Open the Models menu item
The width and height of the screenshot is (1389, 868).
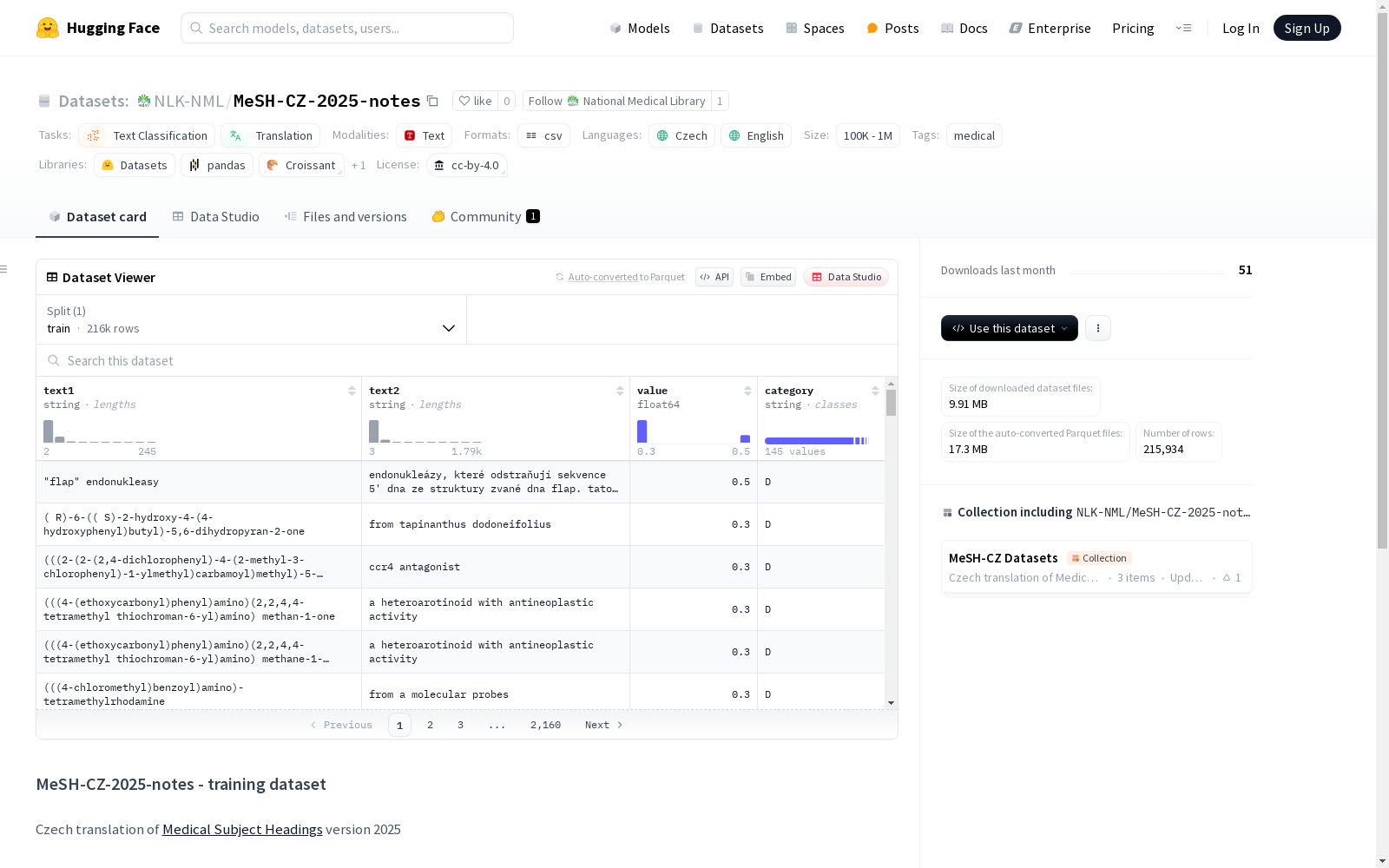pyautogui.click(x=640, y=28)
